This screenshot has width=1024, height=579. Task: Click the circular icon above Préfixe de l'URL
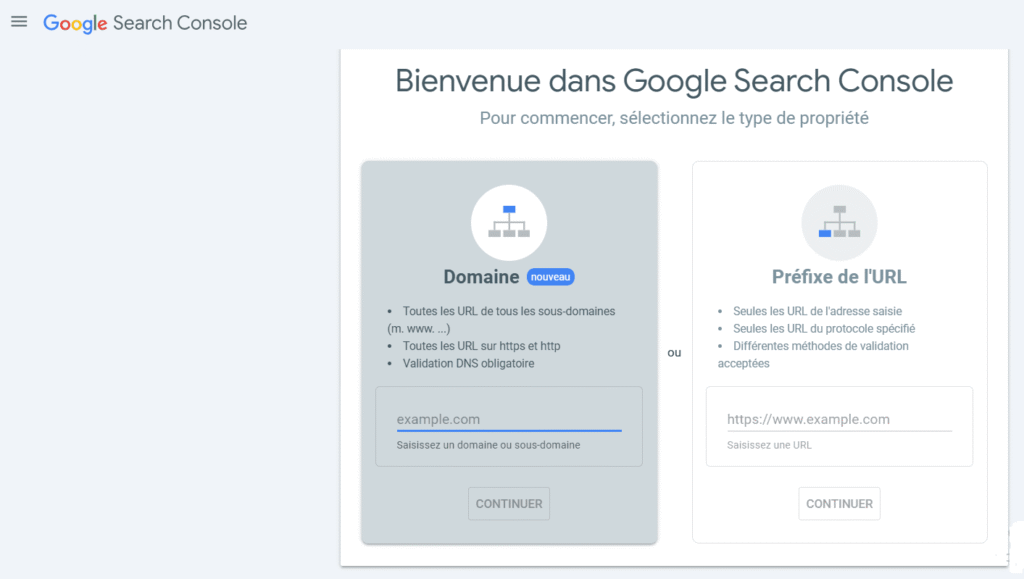point(839,221)
